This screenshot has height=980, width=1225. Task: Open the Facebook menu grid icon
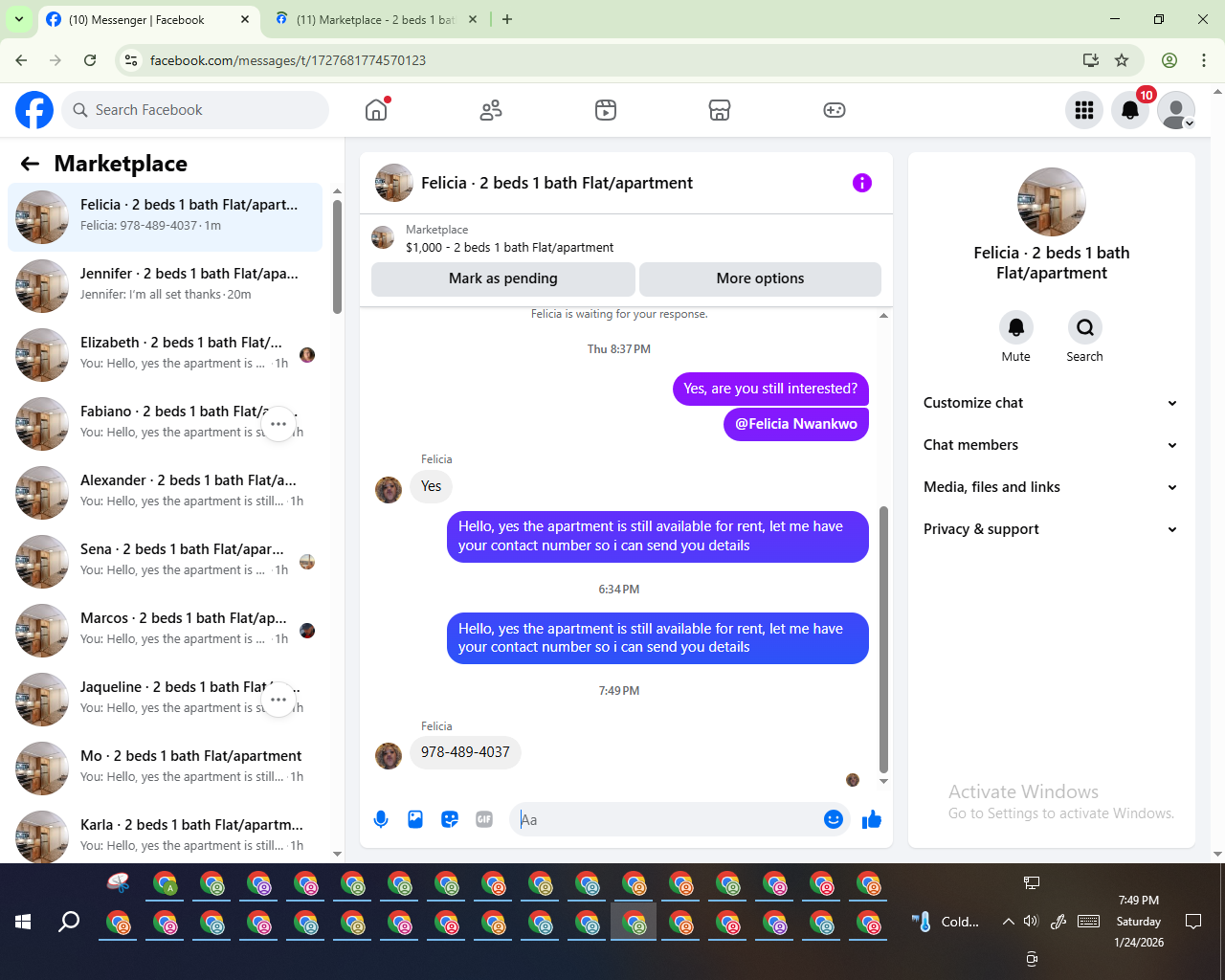[1084, 110]
